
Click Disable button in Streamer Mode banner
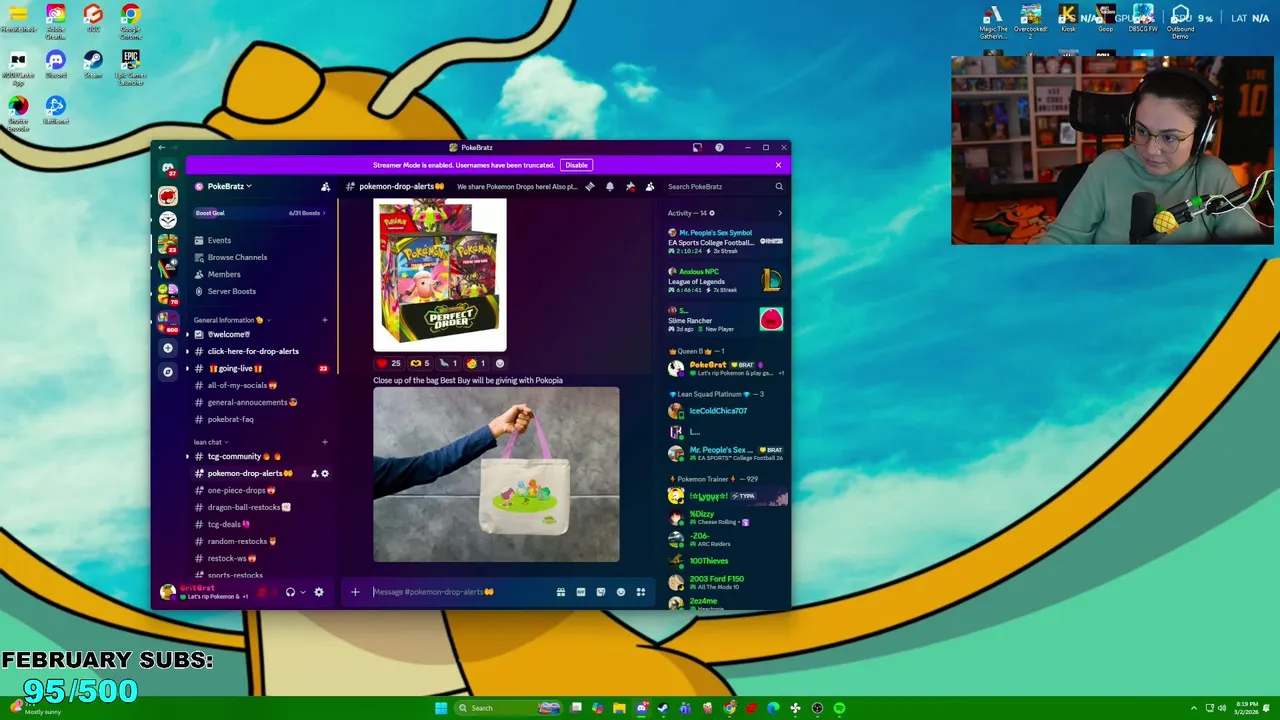point(576,165)
